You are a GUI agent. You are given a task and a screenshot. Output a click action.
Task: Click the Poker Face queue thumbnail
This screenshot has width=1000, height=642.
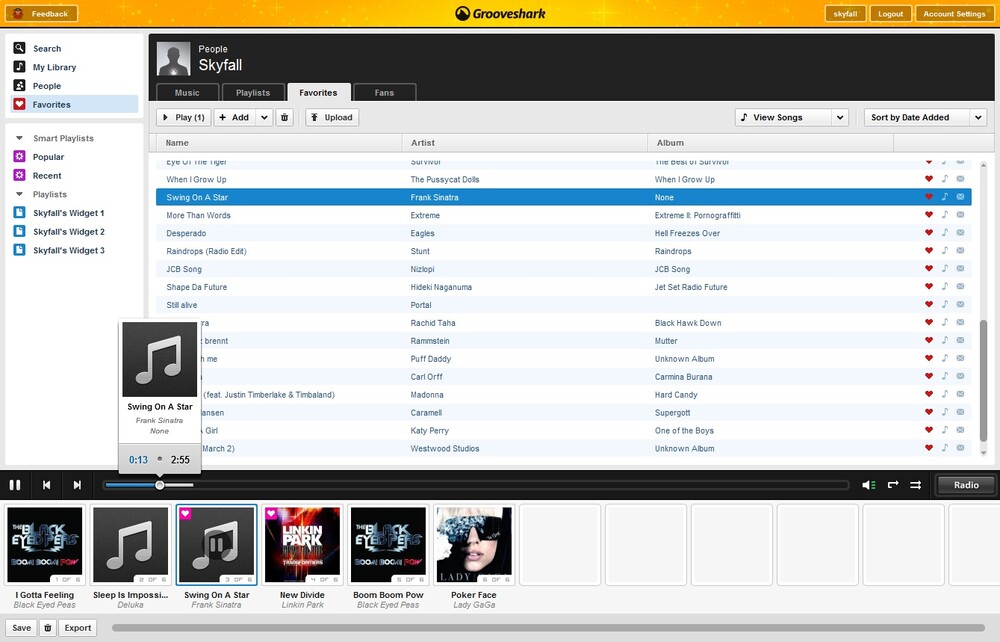[474, 544]
